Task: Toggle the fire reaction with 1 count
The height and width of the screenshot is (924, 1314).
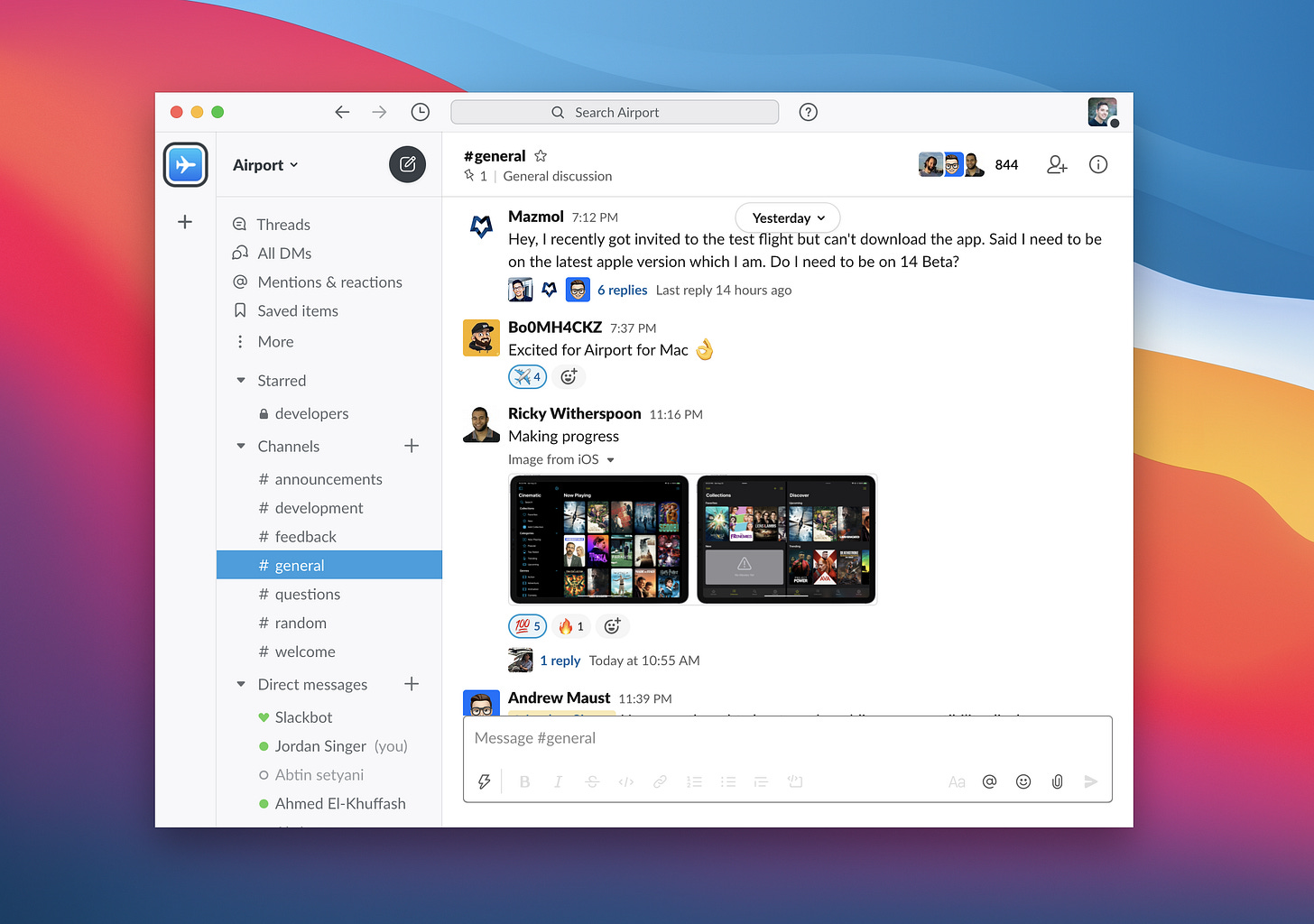Action: [x=571, y=626]
